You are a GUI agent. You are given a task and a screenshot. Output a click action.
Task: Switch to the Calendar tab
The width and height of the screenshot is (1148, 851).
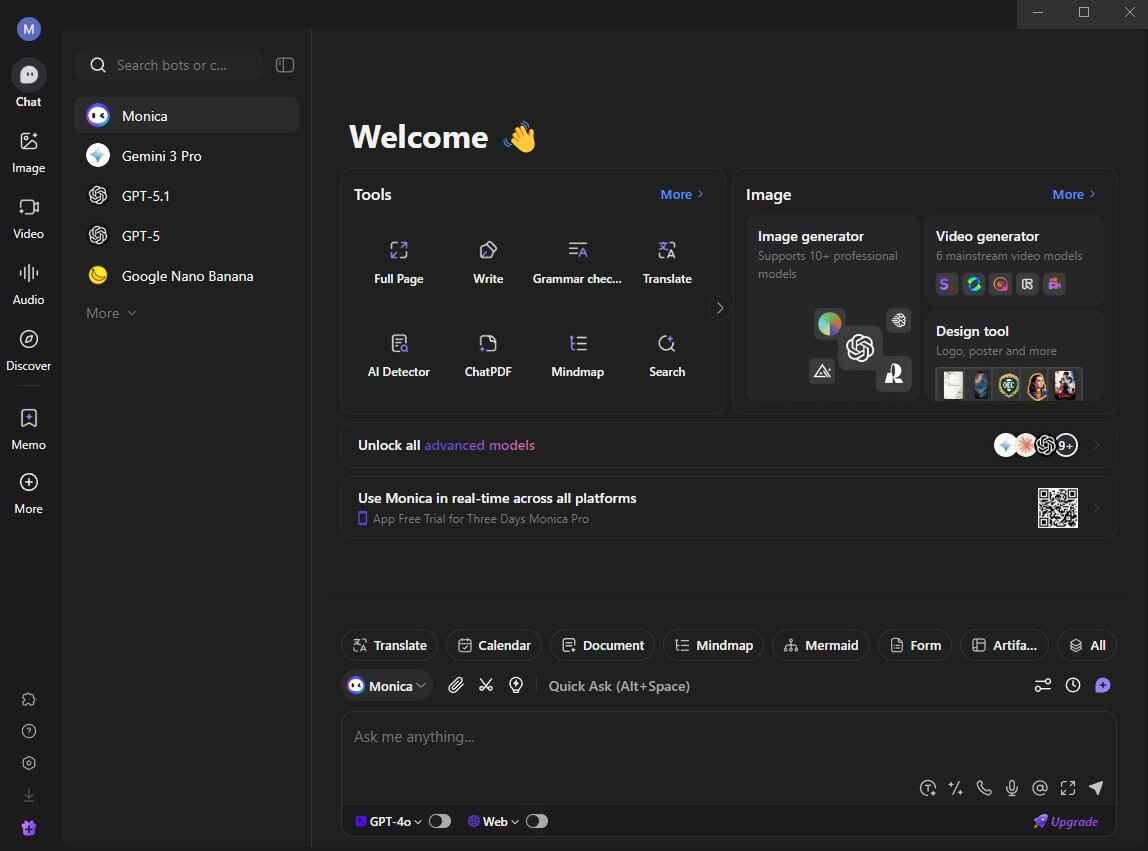493,645
